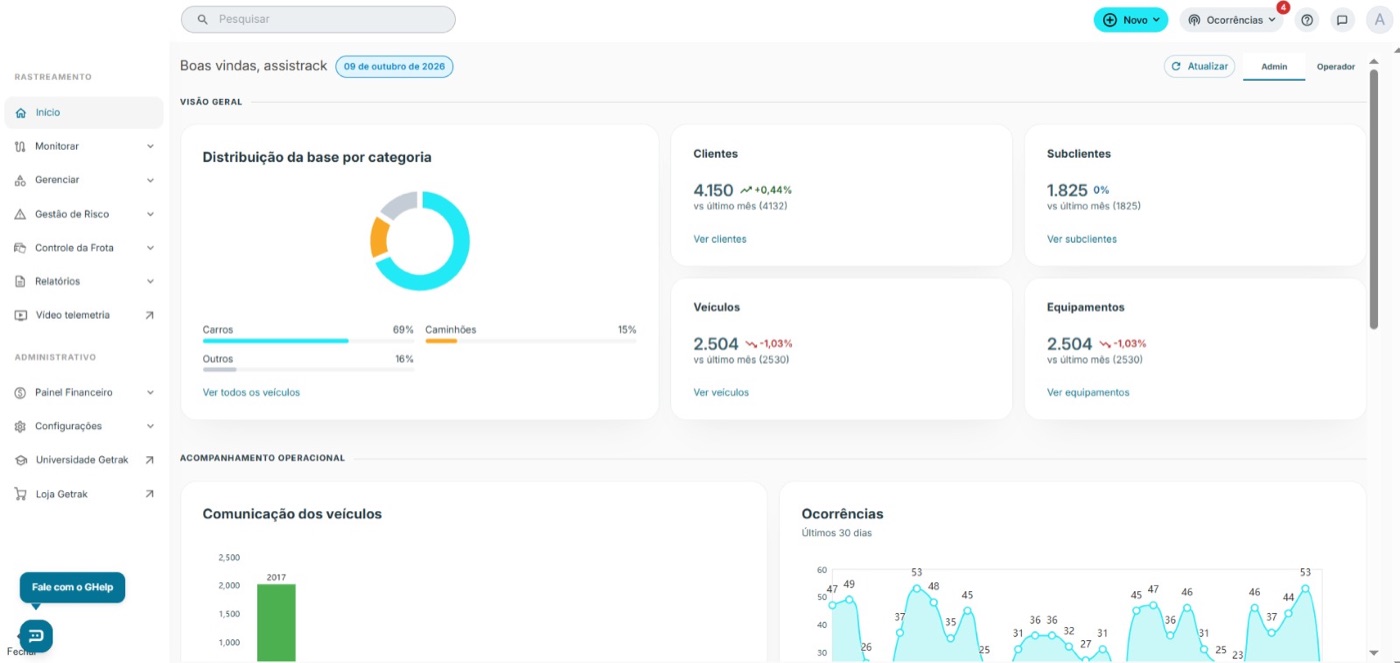Click the Início home icon in sidebar

21,113
